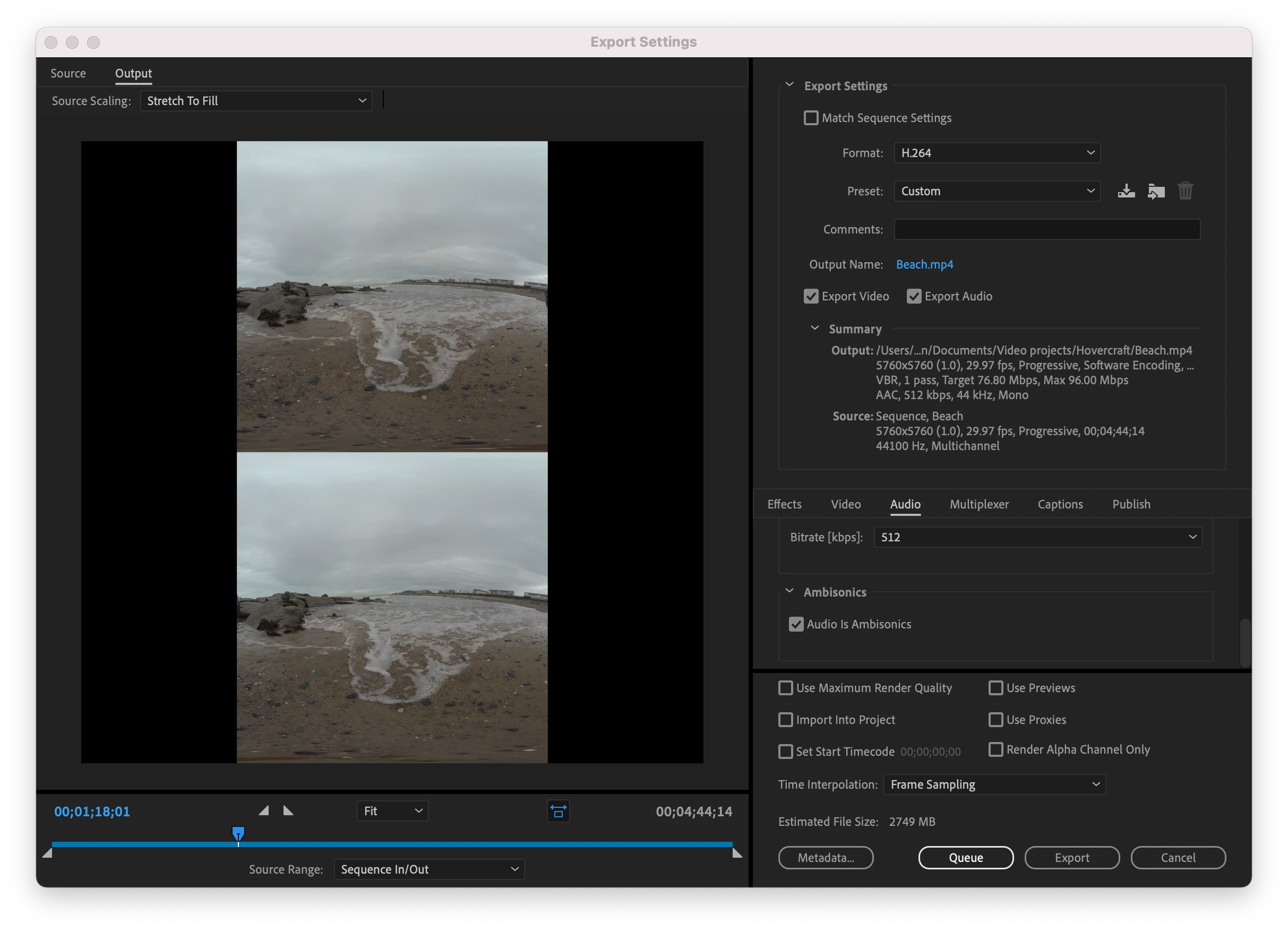Enable Use Maximum Render Quality
Viewport: 1288px width, 932px height.
[x=785, y=688]
